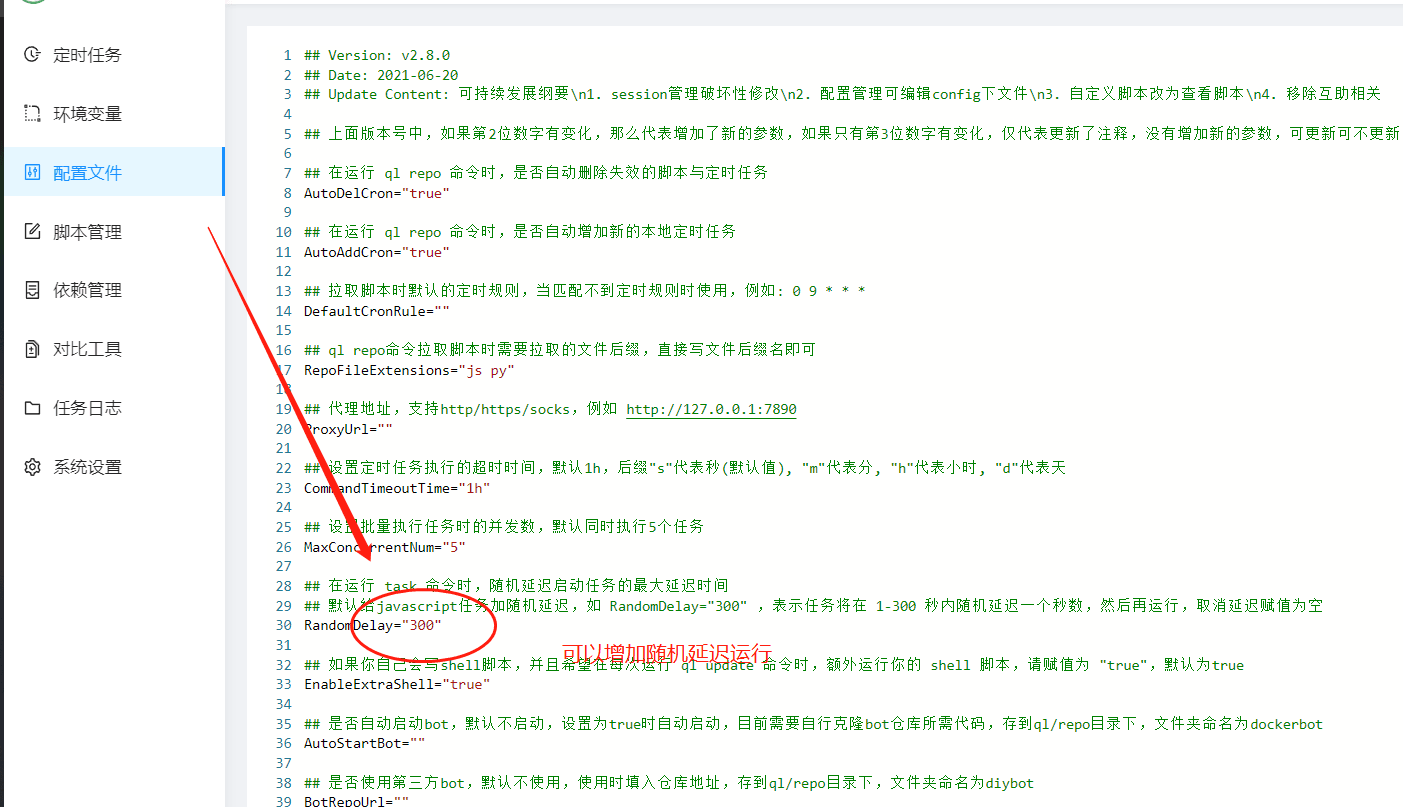The height and width of the screenshot is (807, 1403).
Task: Click the file icon beside 对比工具
Action: 33,349
